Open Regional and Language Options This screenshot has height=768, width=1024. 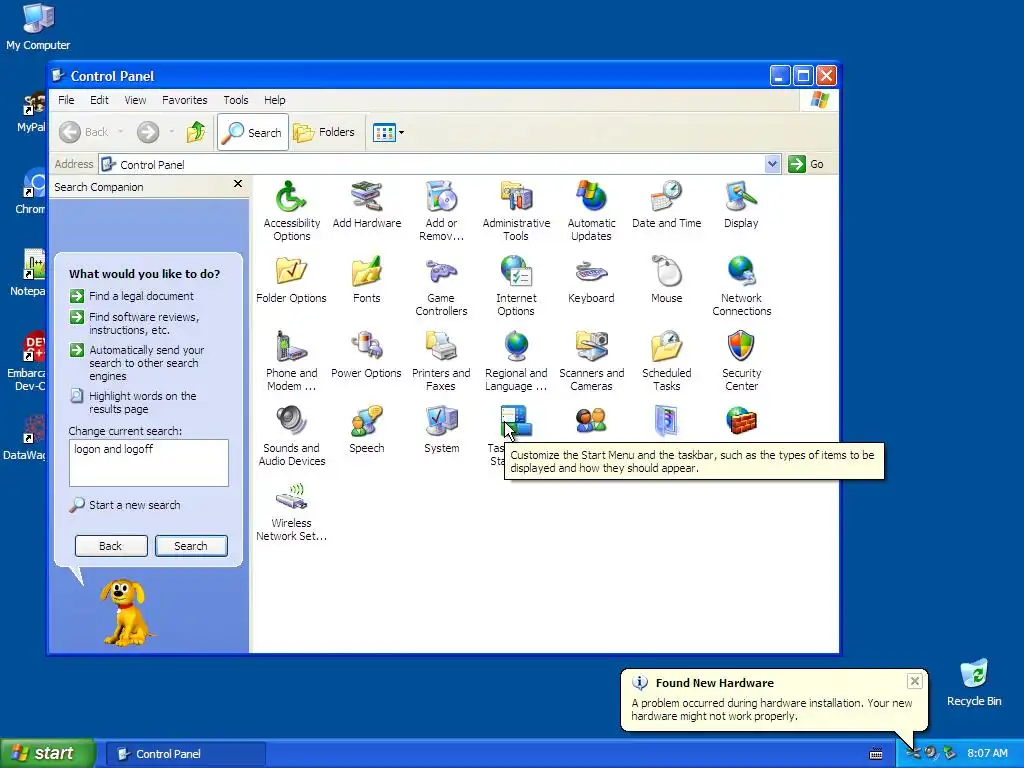click(516, 360)
